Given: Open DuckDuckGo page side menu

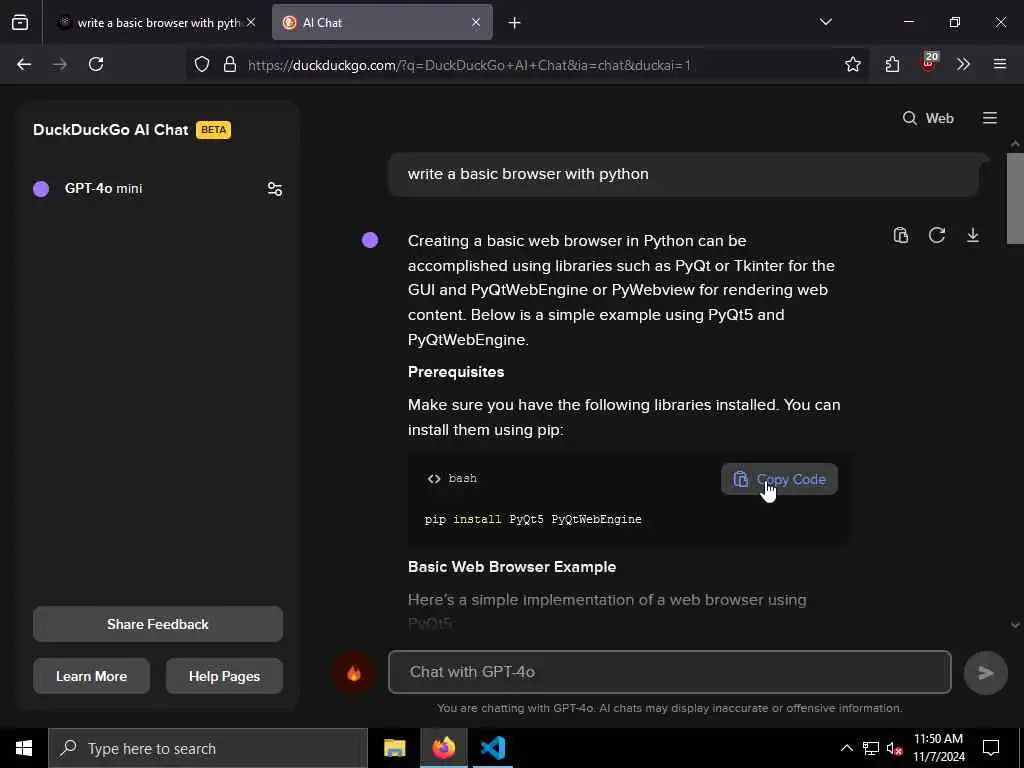Looking at the screenshot, I should (989, 118).
